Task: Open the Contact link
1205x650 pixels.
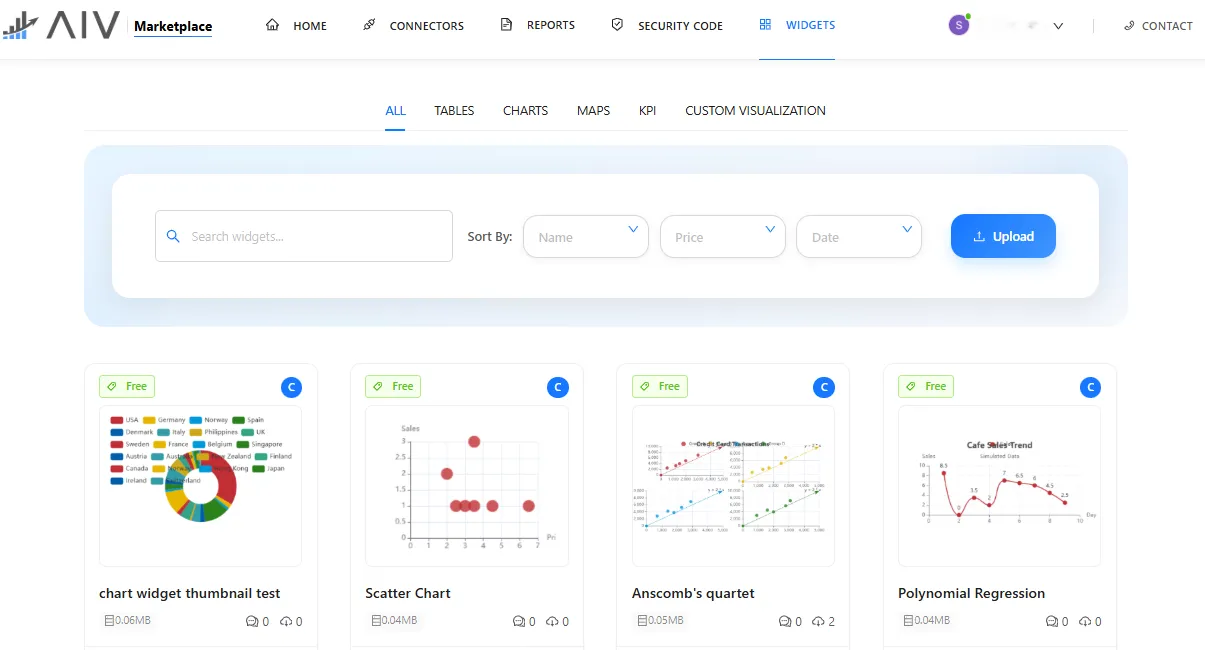Action: [x=1158, y=26]
